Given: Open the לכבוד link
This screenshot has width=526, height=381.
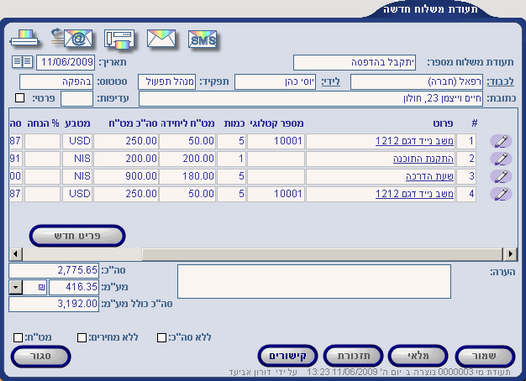Looking at the screenshot, I should (x=500, y=81).
